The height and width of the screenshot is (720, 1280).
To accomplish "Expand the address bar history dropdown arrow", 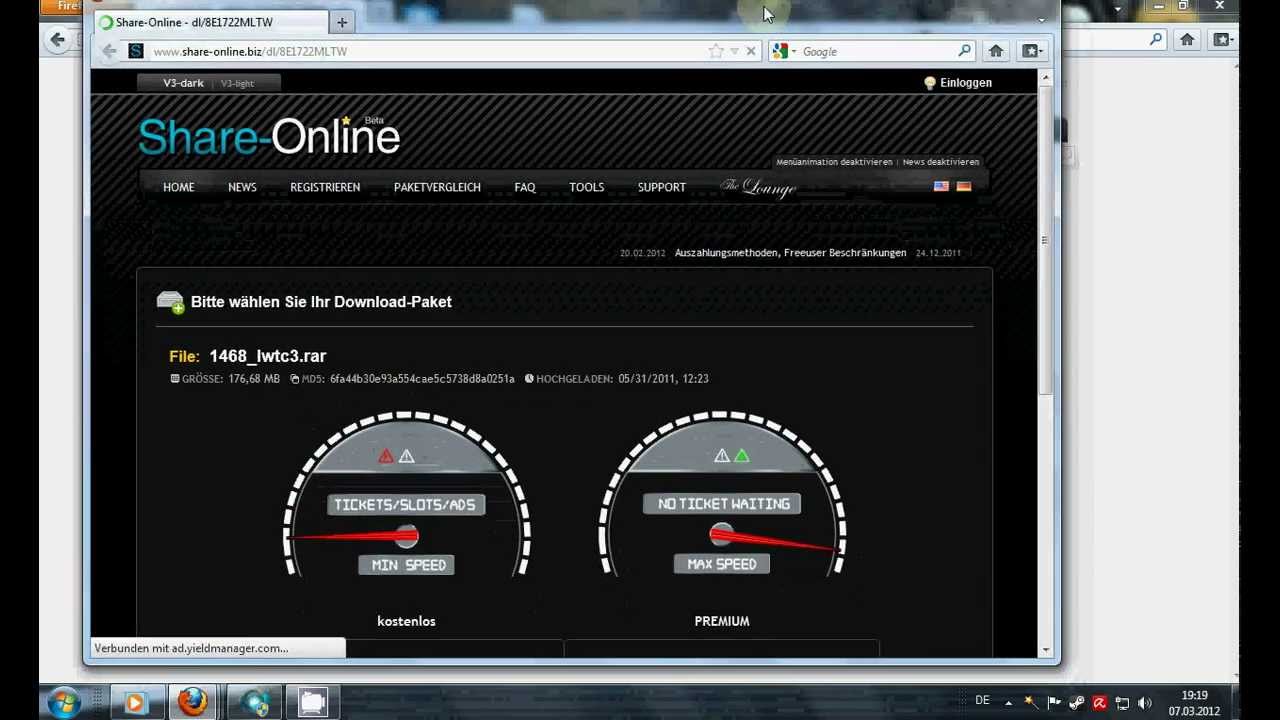I will [x=734, y=51].
